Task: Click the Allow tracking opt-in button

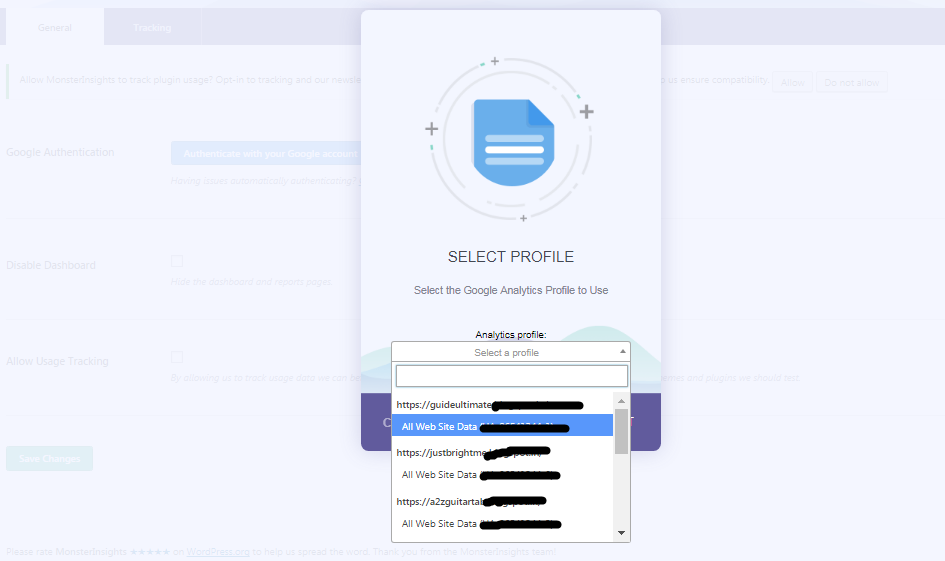Action: [x=793, y=83]
